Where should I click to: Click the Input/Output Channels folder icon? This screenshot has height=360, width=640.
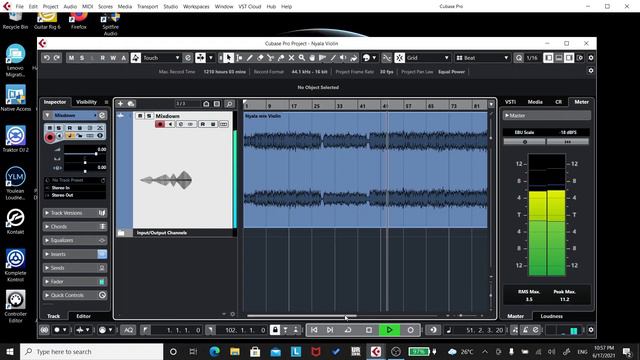(121, 233)
